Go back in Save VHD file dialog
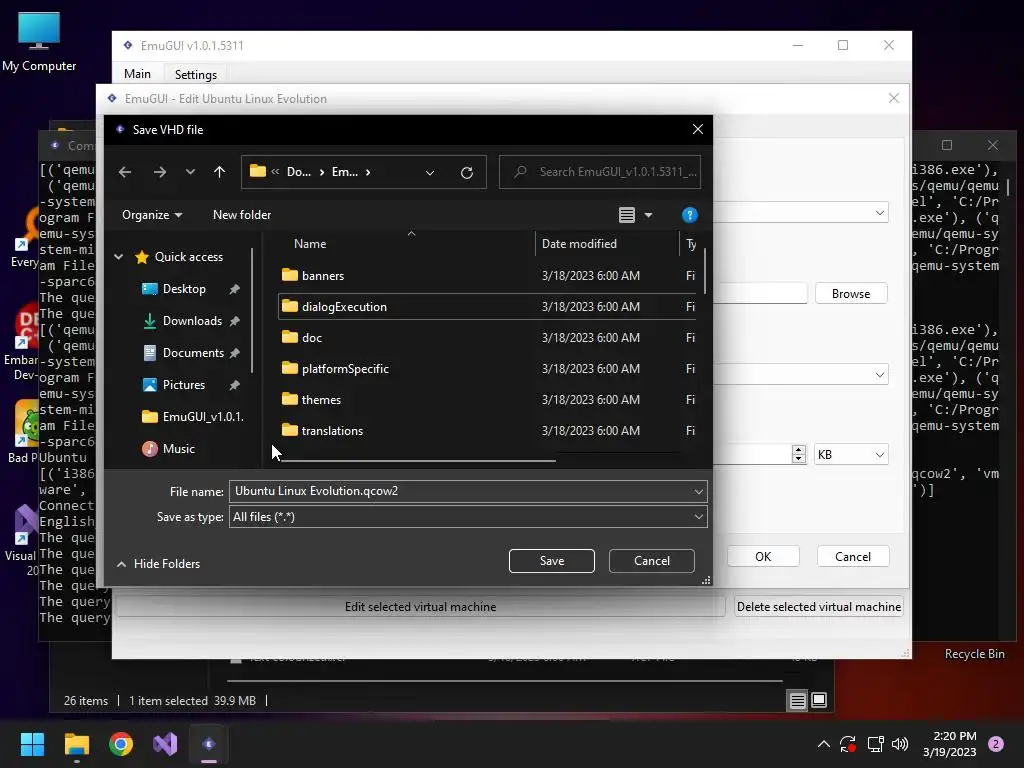1024x768 pixels. [x=125, y=172]
